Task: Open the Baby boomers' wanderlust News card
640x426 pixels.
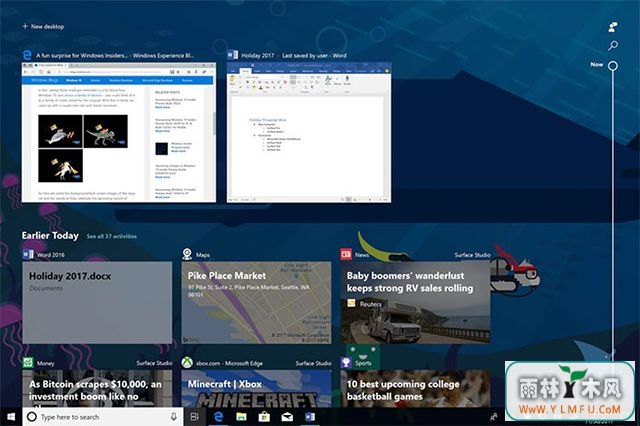Action: tap(416, 302)
